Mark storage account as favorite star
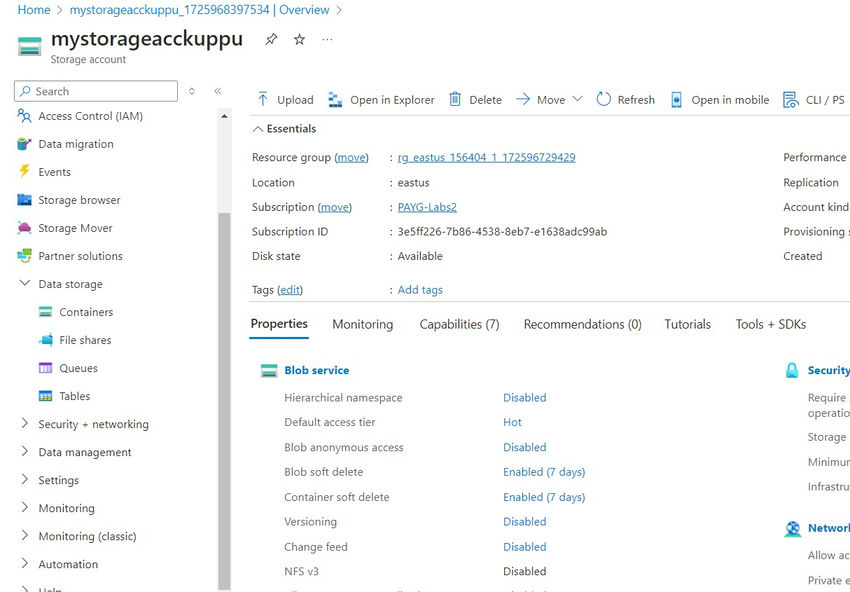This screenshot has width=850, height=592. coord(299,39)
